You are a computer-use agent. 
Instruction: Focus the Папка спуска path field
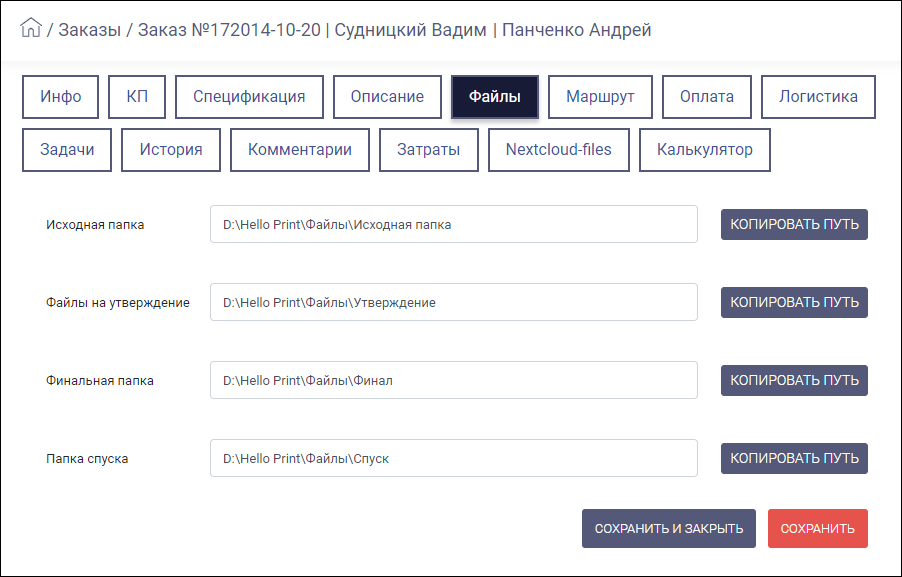(454, 458)
